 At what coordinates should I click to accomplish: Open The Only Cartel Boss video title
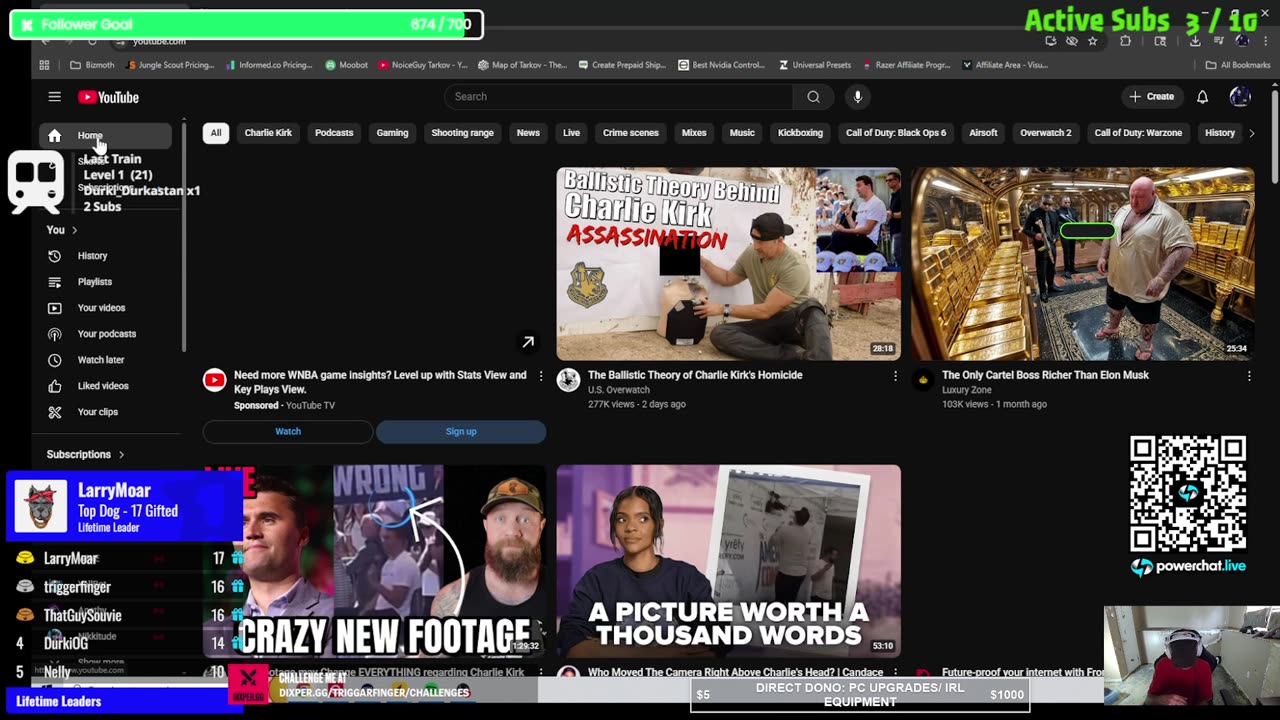point(1045,375)
